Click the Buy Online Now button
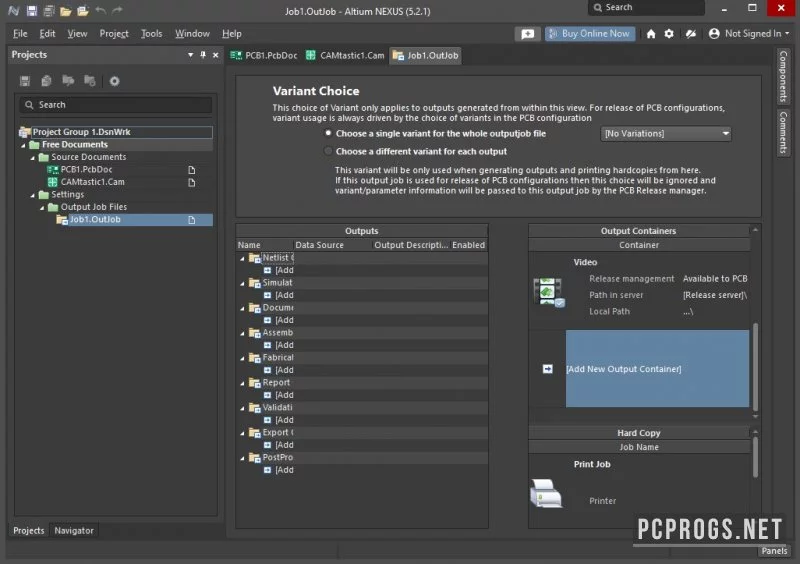800x564 pixels. coord(590,34)
